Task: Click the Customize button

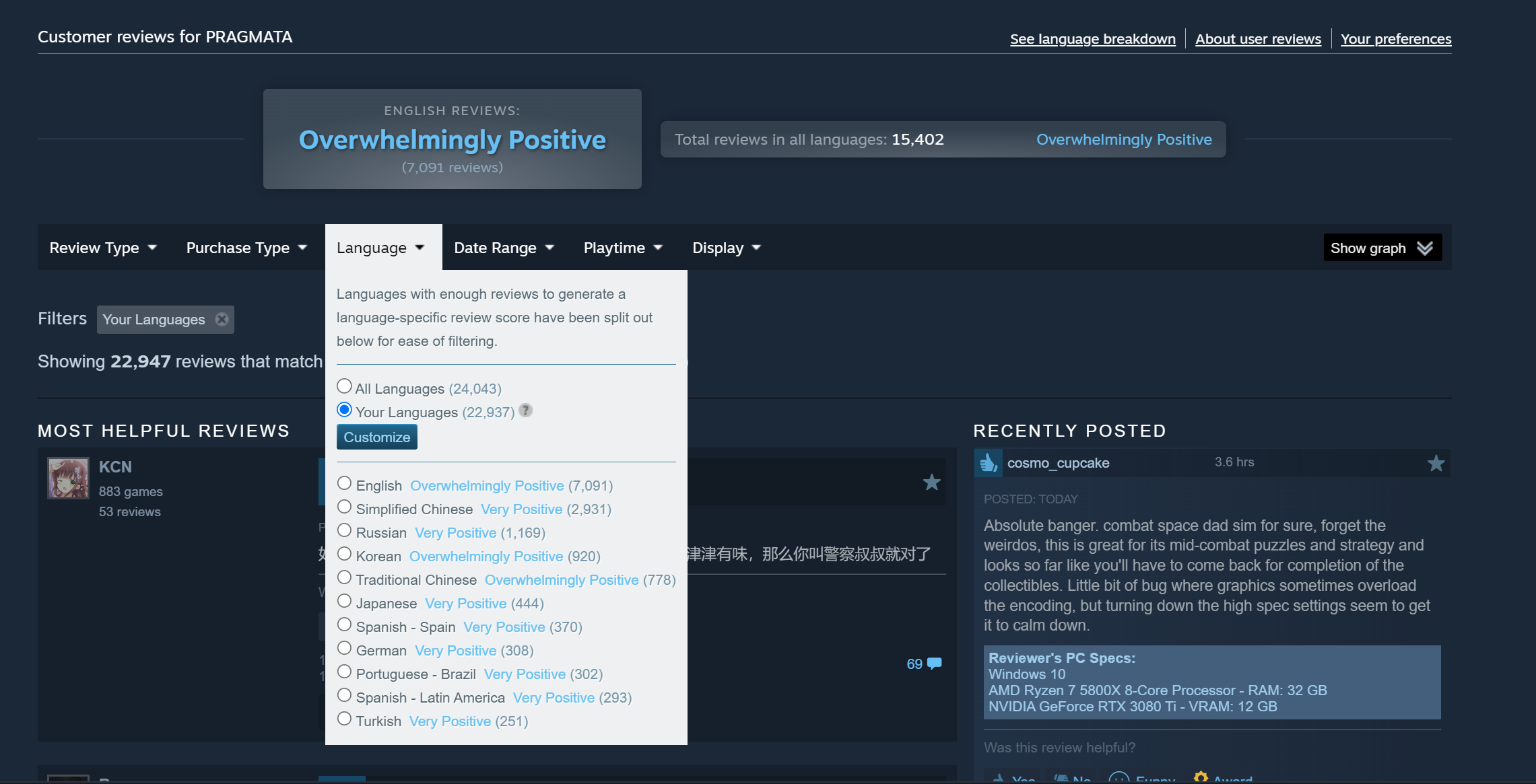Action: 376,437
